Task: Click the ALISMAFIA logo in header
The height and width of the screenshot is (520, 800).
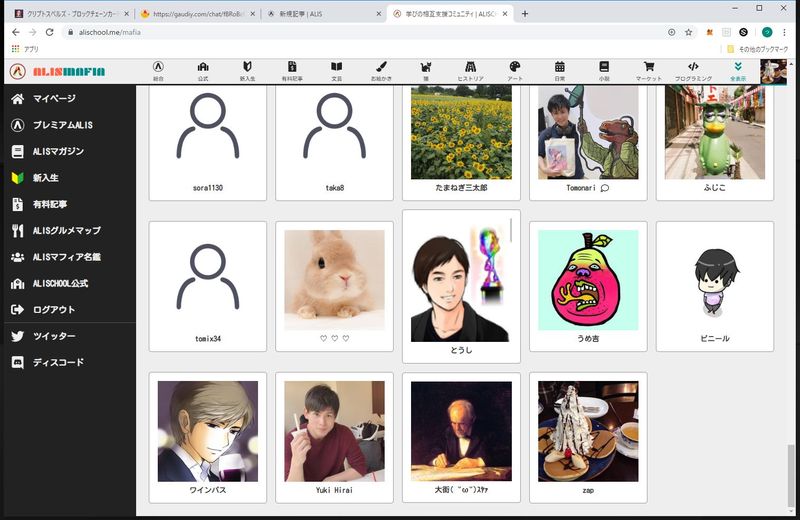Action: click(58, 72)
